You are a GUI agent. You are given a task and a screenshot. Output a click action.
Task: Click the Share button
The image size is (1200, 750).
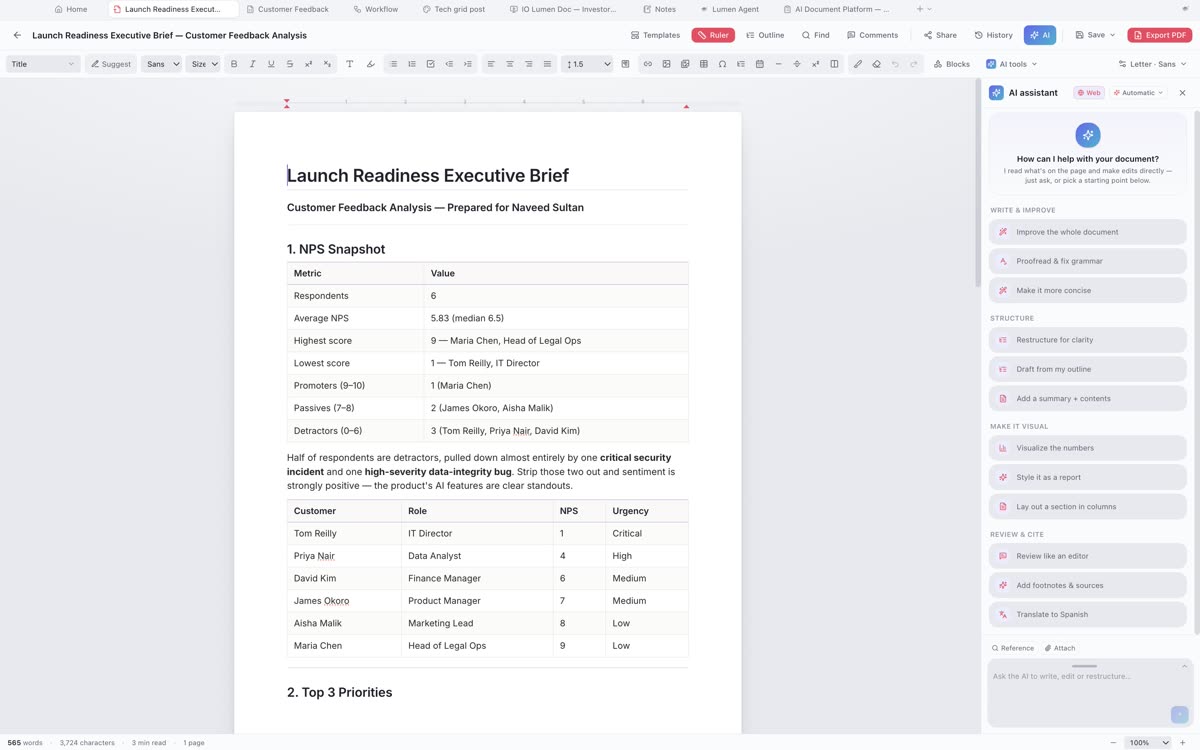tap(941, 35)
